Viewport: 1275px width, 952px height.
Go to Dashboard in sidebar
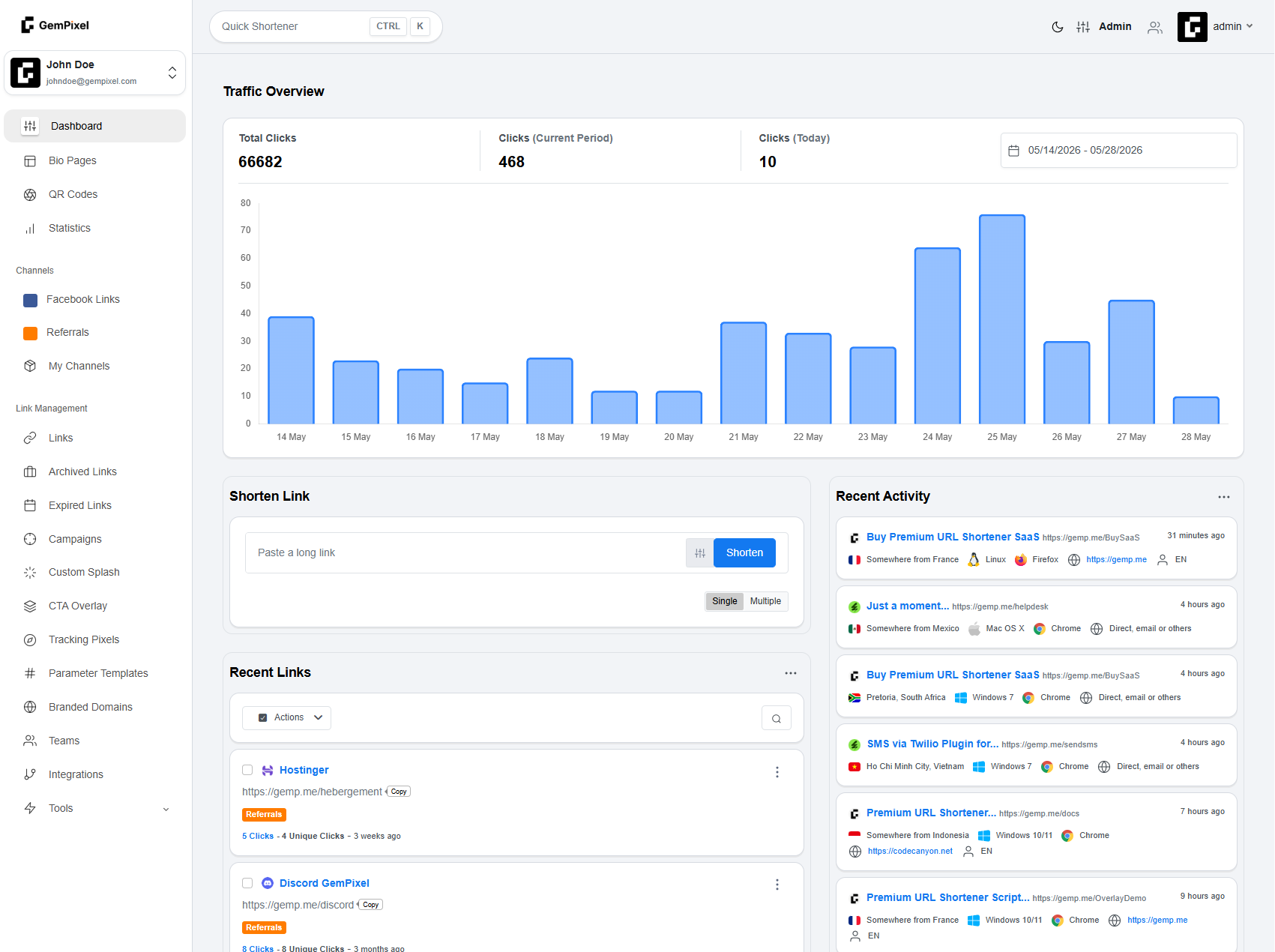pyautogui.click(x=95, y=126)
